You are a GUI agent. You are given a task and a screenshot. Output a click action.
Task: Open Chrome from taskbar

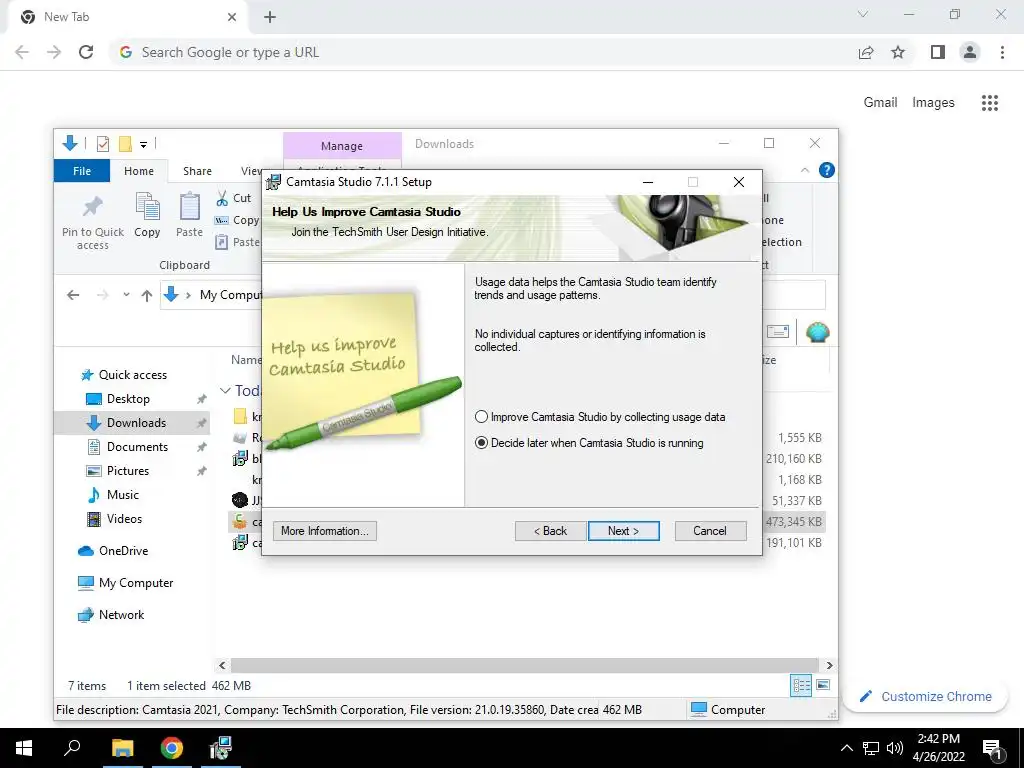click(x=171, y=748)
